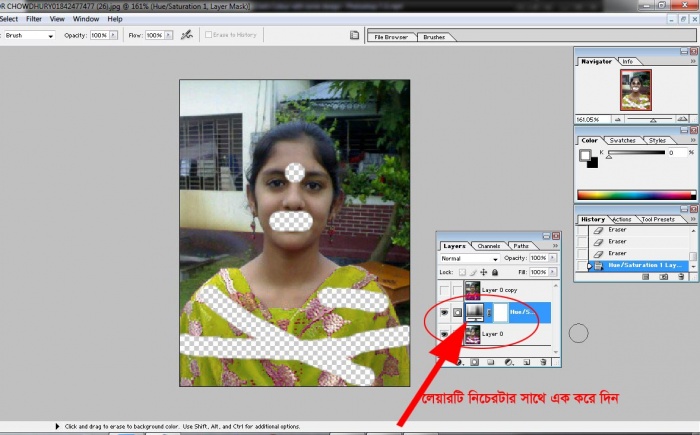Click the Hue/Saturation layer mask thumbnail

pos(500,312)
